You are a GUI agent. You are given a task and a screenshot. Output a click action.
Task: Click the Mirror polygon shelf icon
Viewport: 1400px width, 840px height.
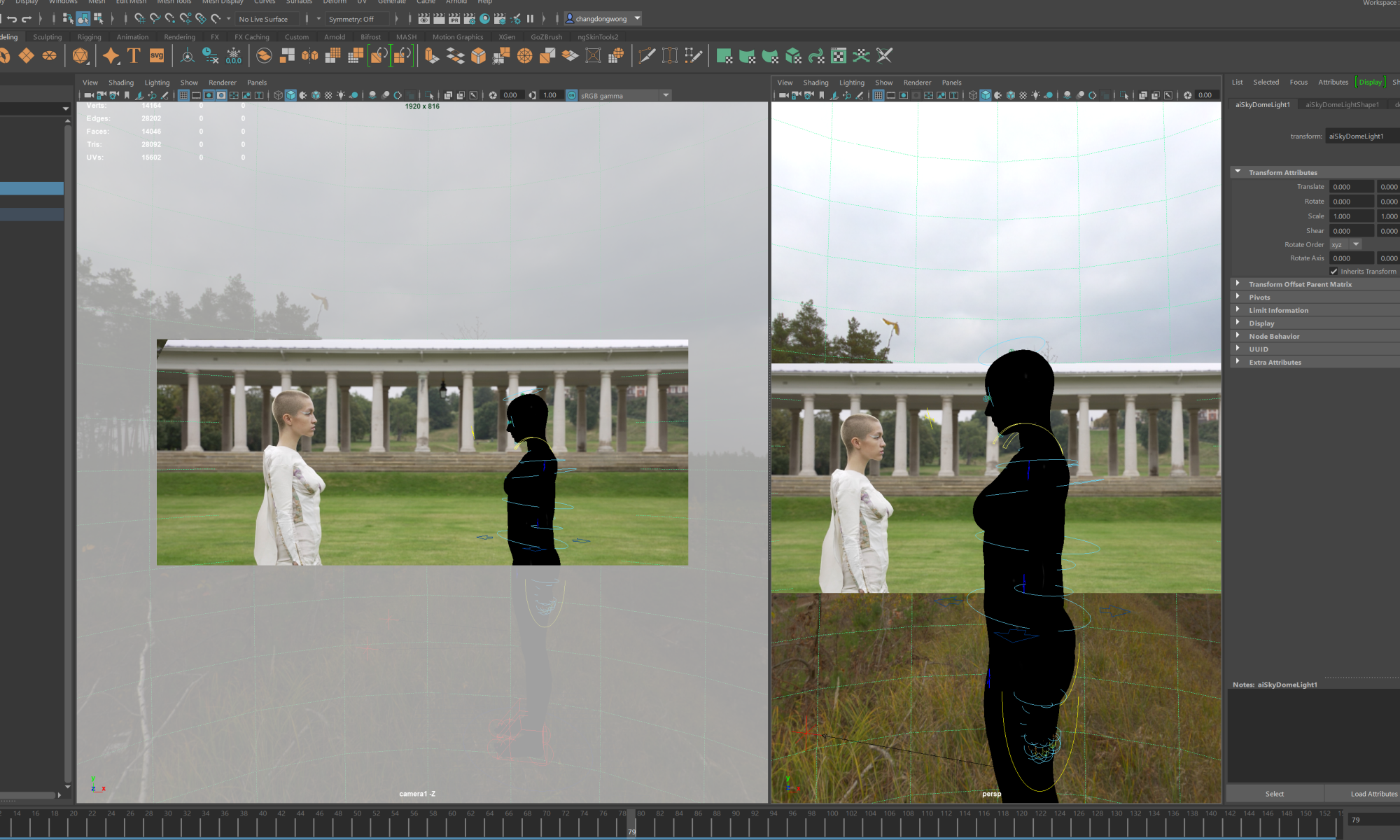310,56
